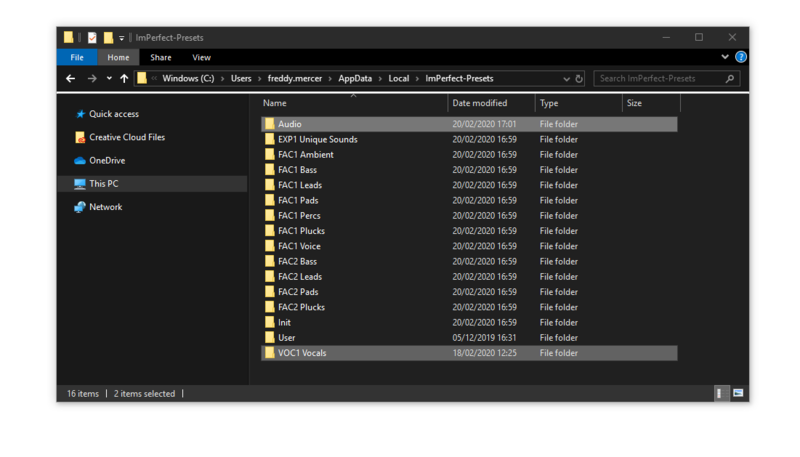Open the View ribbon tab

coord(201,58)
